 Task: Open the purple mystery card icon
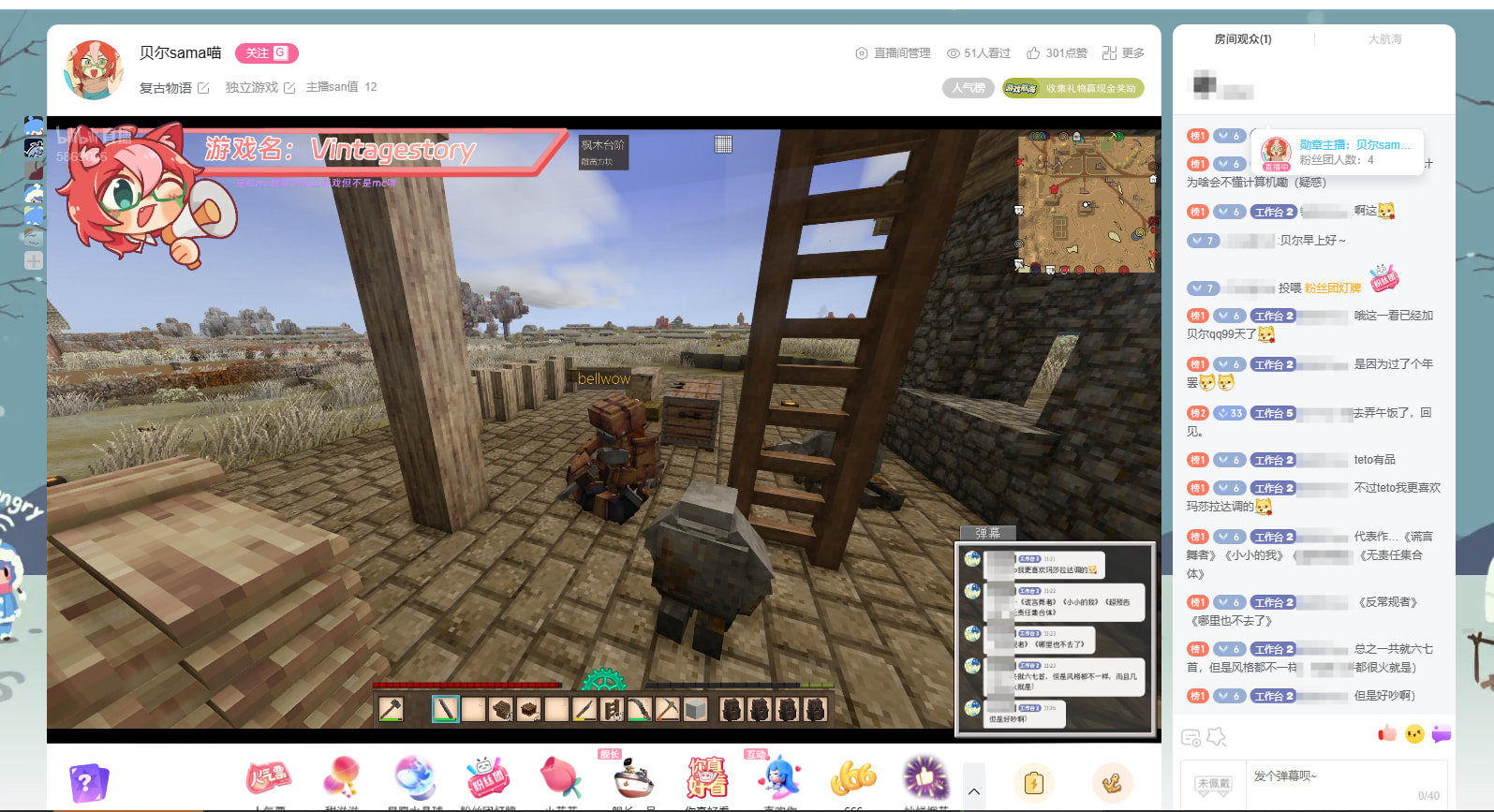(x=89, y=783)
